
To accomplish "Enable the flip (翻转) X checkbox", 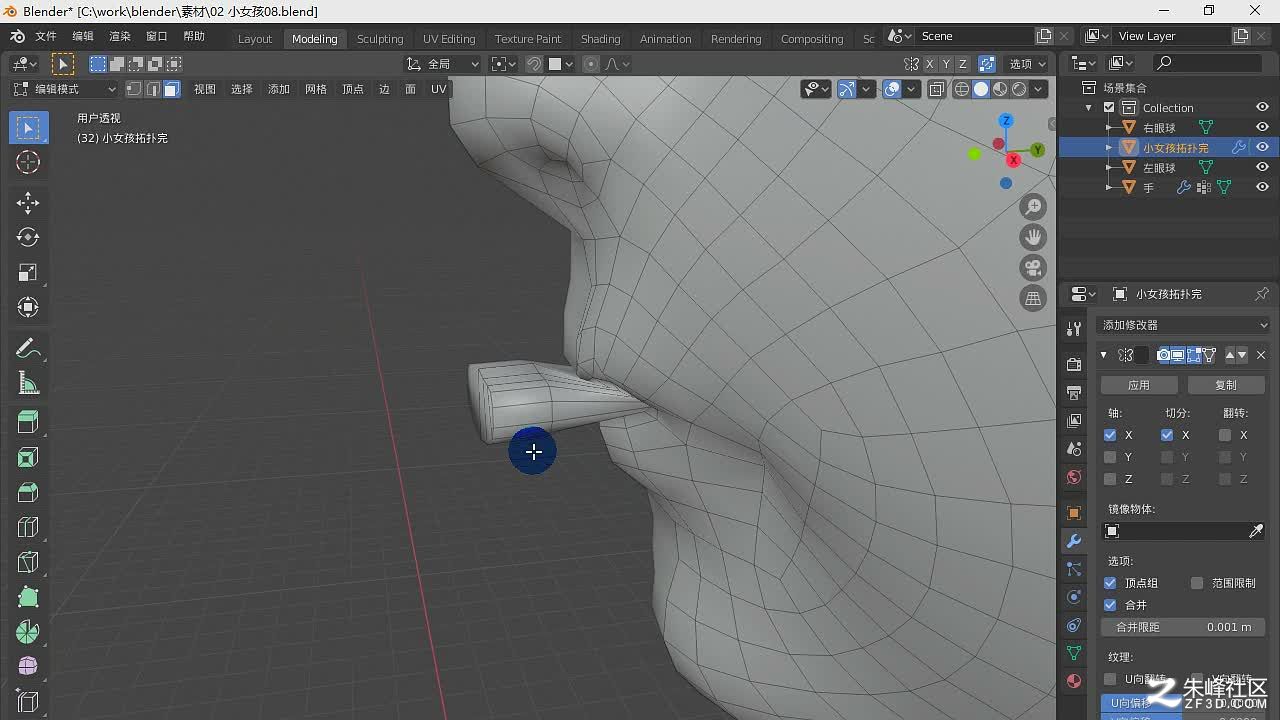I will 1225,435.
